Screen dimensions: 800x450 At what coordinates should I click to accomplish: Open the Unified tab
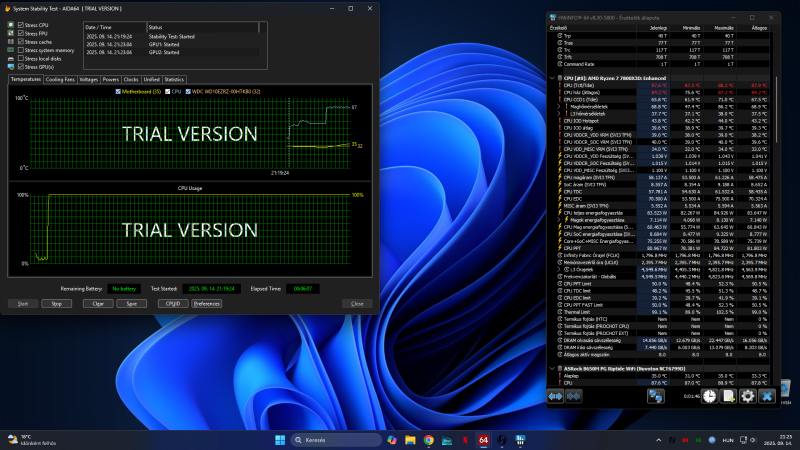point(152,80)
